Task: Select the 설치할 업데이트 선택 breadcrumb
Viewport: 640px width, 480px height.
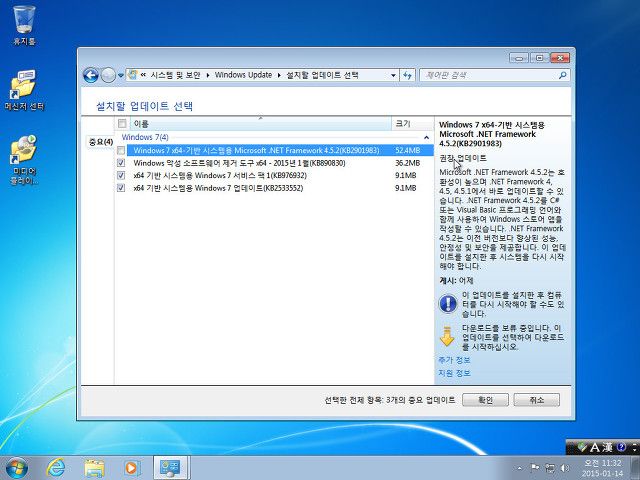Action: (x=322, y=75)
